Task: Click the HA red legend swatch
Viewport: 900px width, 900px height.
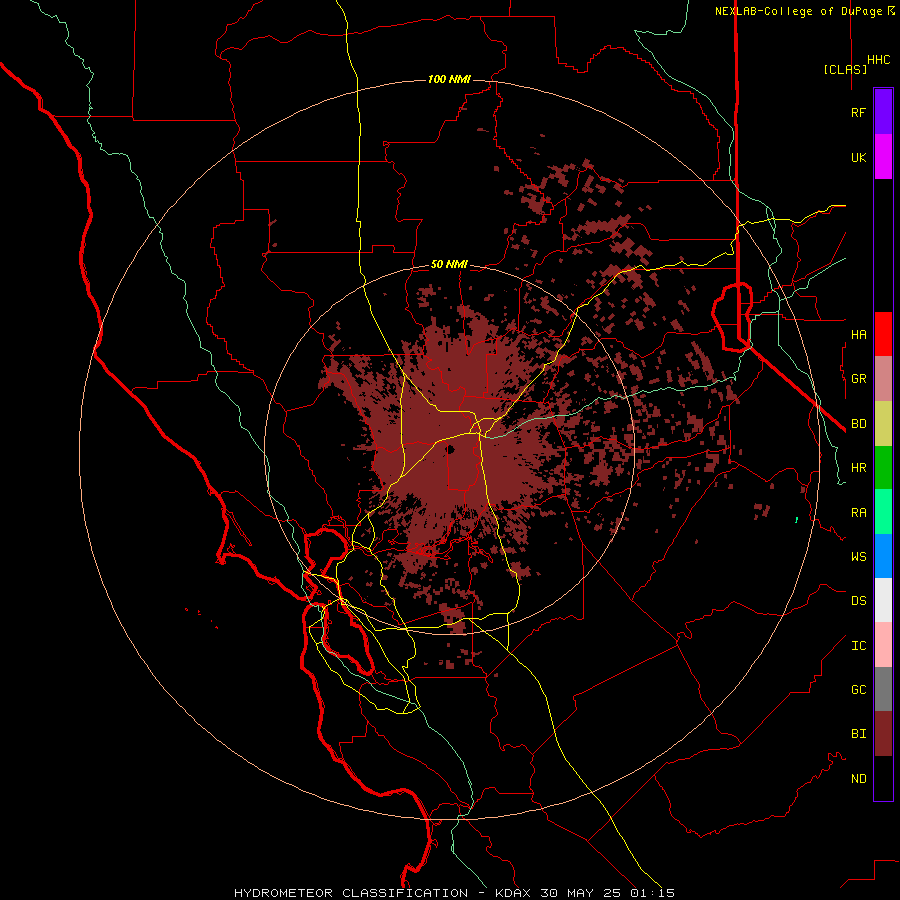Action: [883, 334]
